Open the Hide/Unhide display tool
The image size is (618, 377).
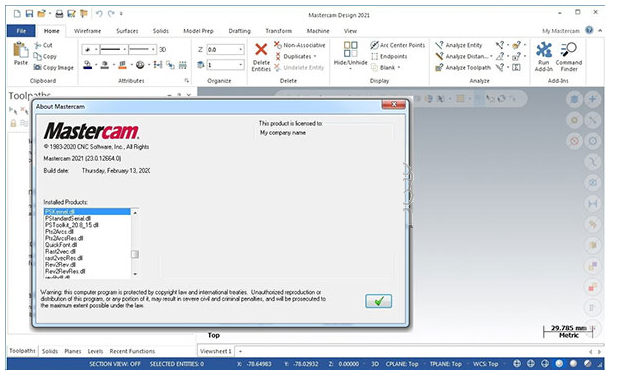coord(350,50)
